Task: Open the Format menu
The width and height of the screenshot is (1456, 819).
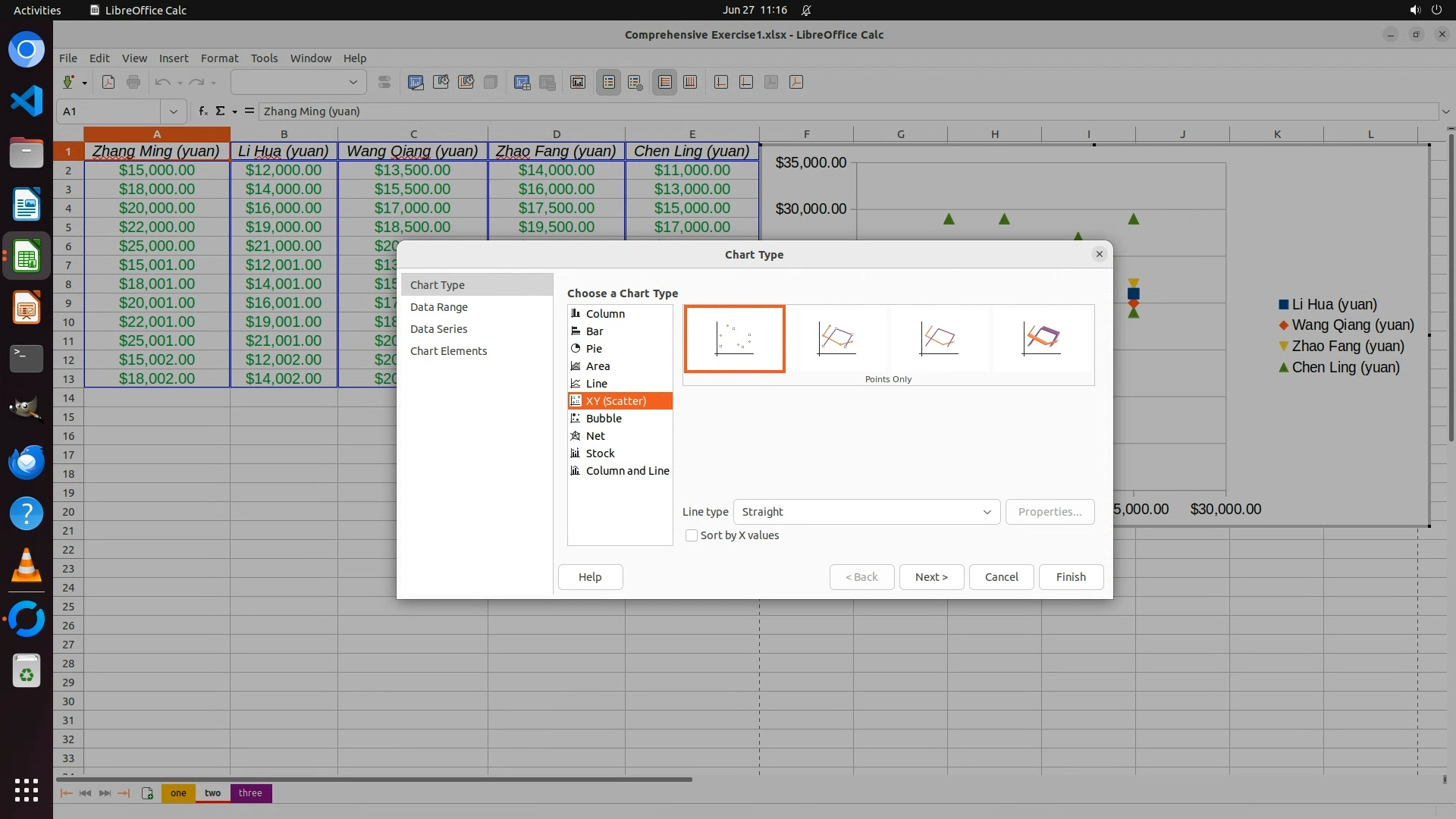Action: point(219,58)
